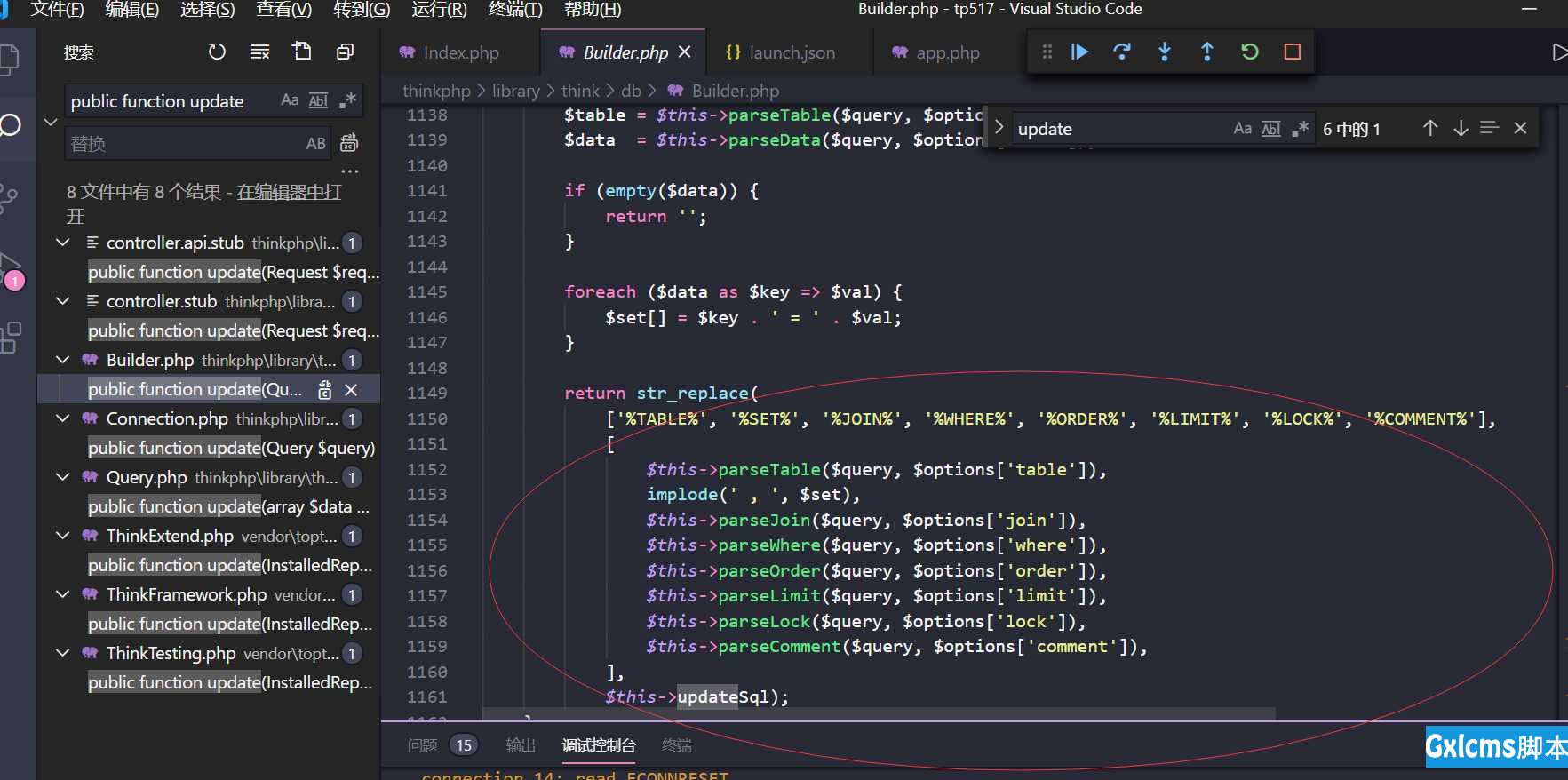Click Replace All icon in search panel
The height and width of the screenshot is (780, 1568).
pyautogui.click(x=349, y=143)
